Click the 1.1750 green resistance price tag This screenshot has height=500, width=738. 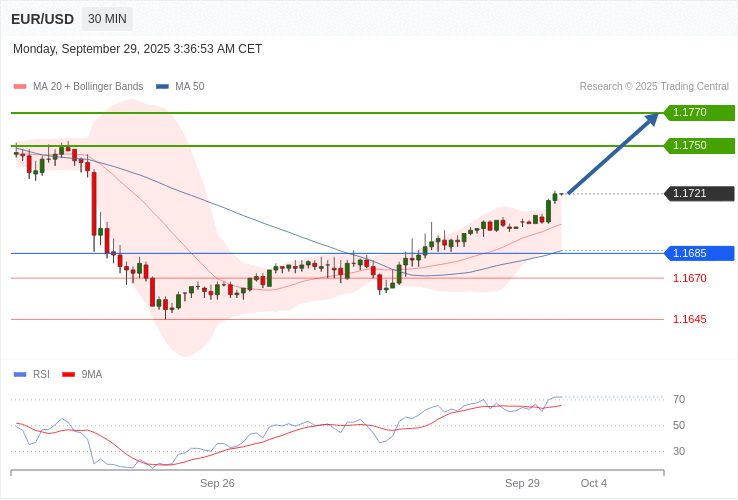click(x=699, y=146)
